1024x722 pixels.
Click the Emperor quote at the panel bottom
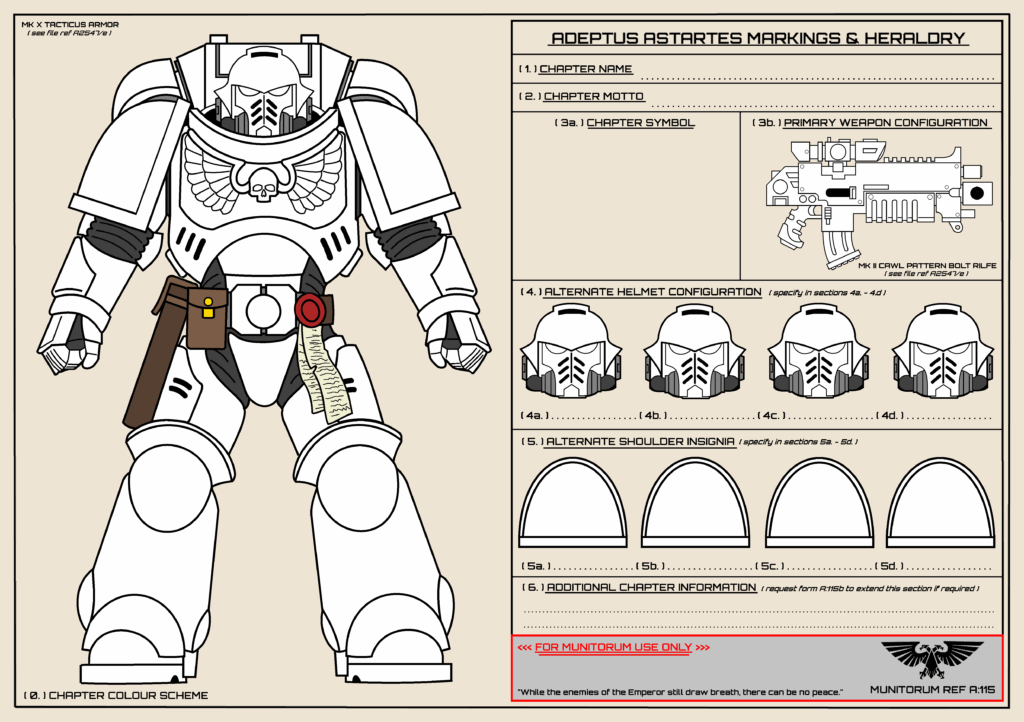coord(680,692)
